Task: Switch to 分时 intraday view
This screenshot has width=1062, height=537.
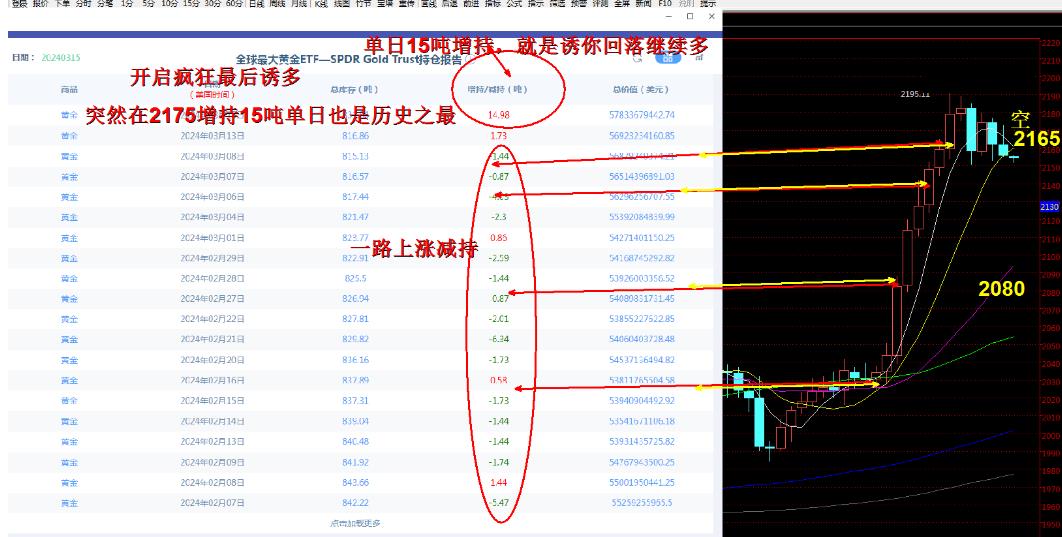Action: point(83,3)
